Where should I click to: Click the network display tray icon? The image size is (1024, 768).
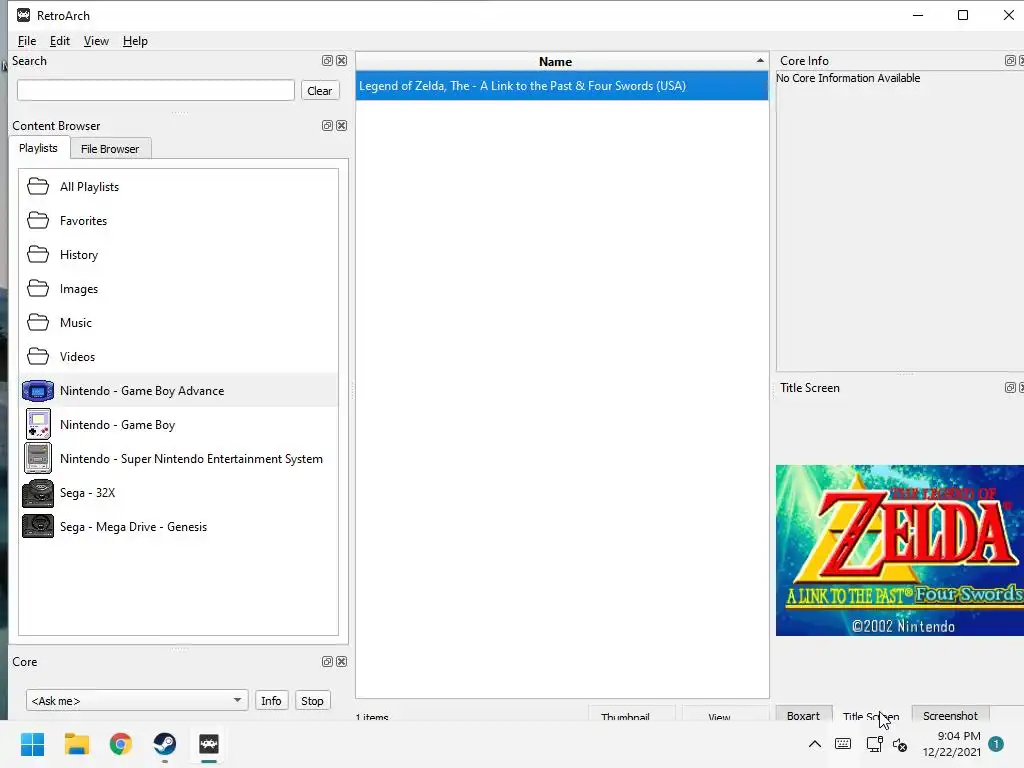874,744
